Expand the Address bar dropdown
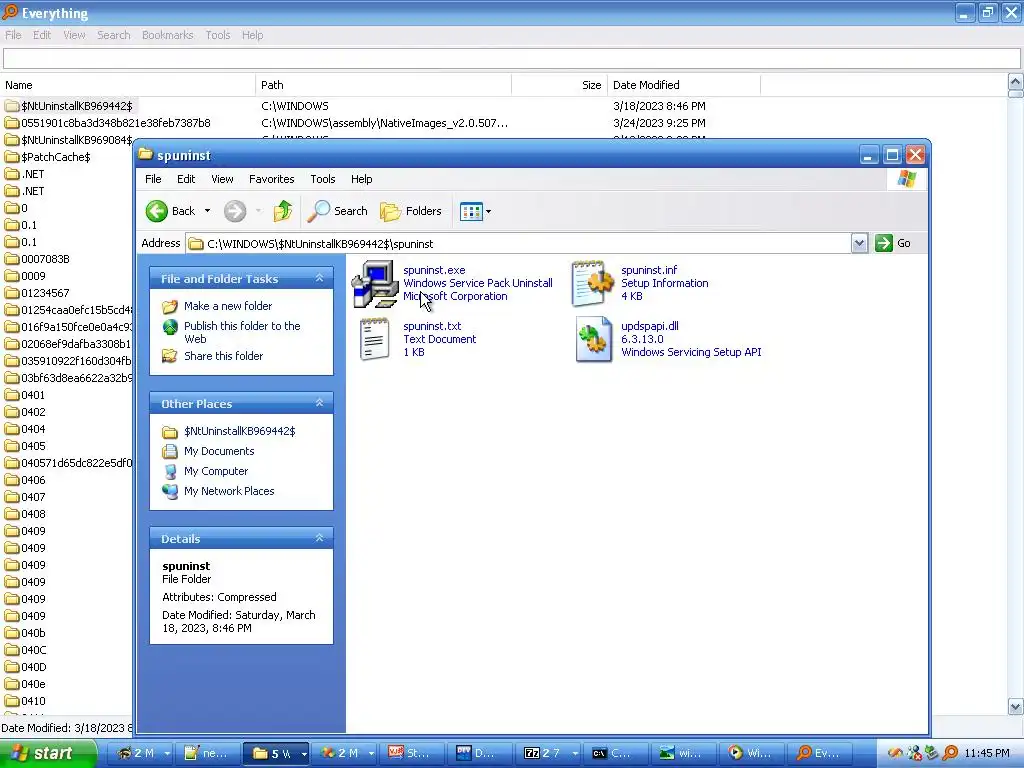 tap(859, 244)
